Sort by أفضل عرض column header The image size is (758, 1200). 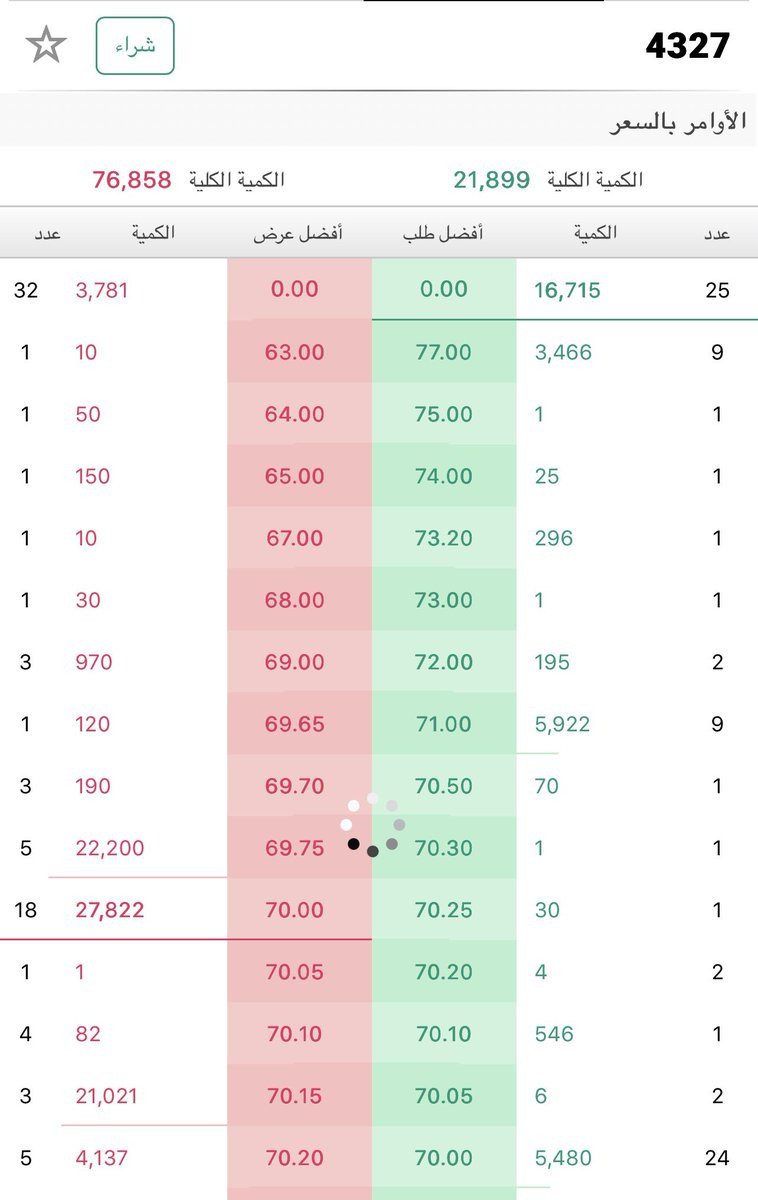pyautogui.click(x=299, y=233)
